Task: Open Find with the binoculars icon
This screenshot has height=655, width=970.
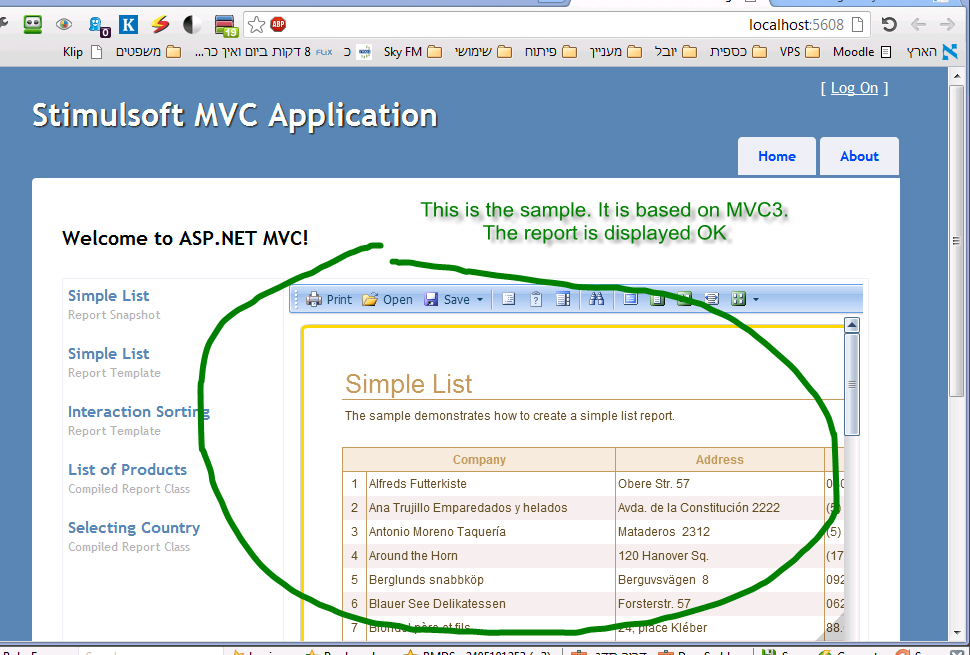Action: pos(596,299)
